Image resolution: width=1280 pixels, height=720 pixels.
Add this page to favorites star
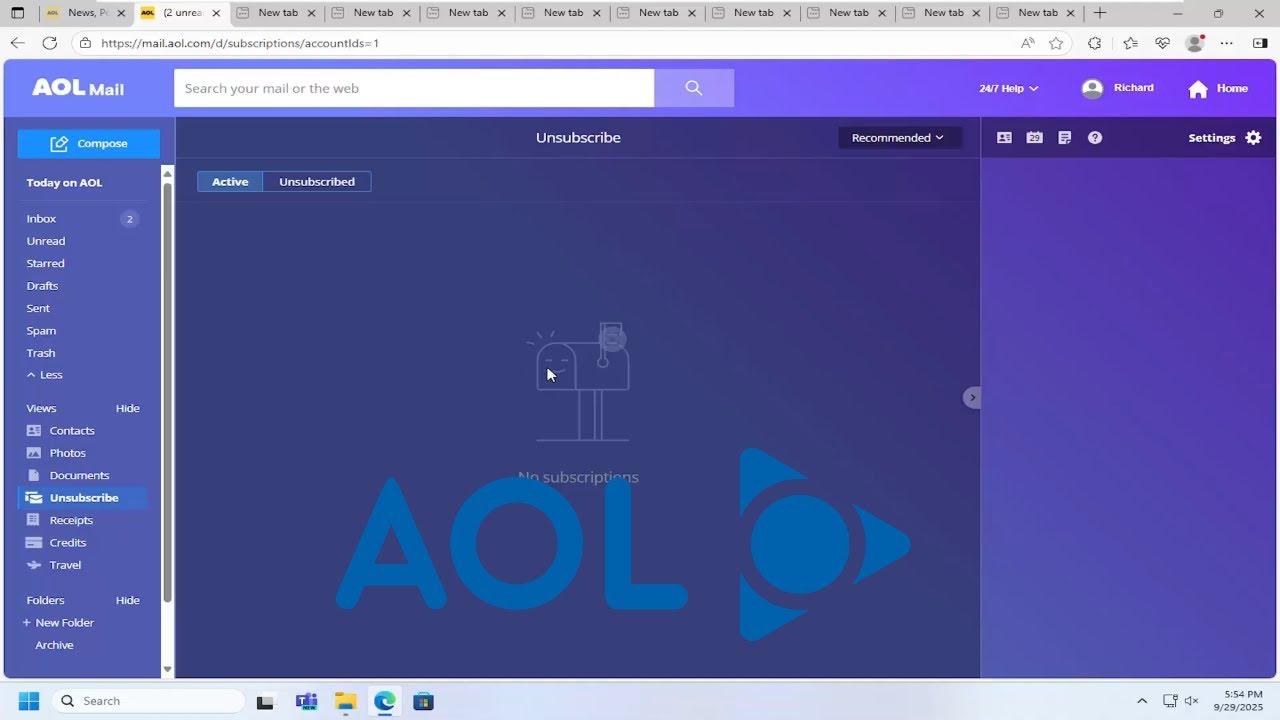click(1056, 43)
